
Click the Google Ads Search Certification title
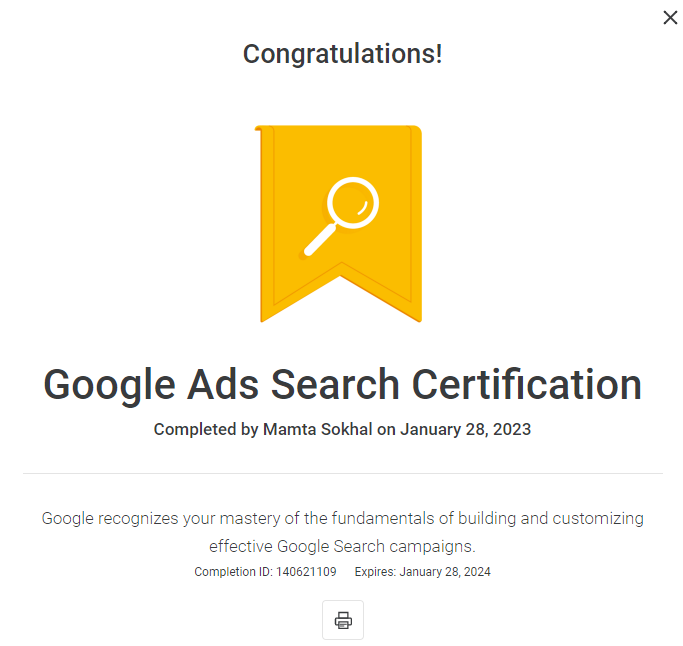point(342,384)
